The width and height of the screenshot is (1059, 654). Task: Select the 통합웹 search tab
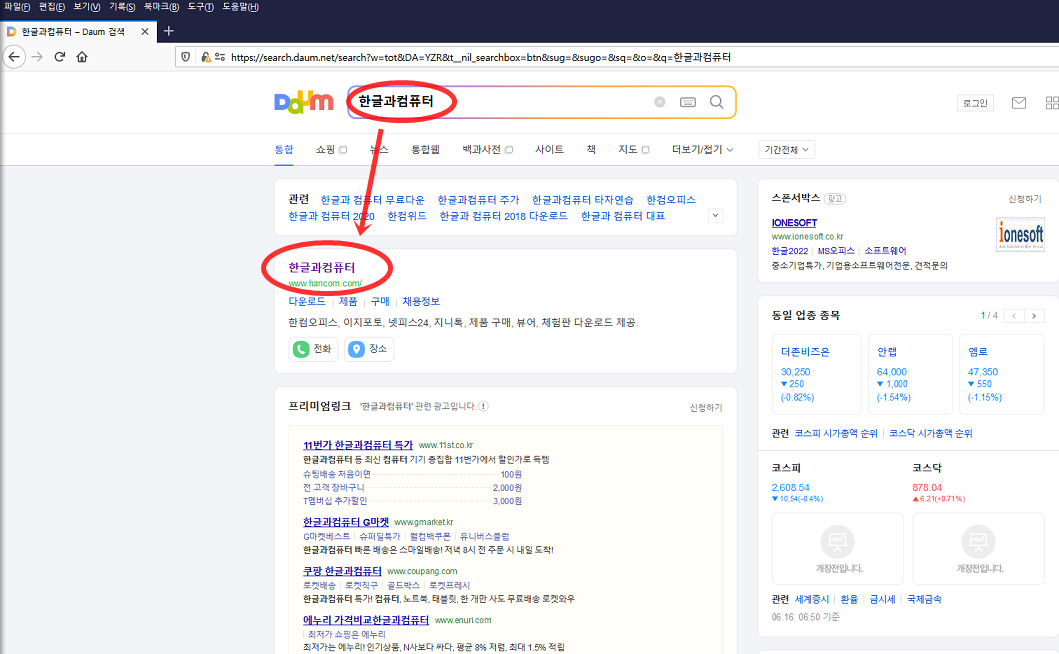click(425, 150)
